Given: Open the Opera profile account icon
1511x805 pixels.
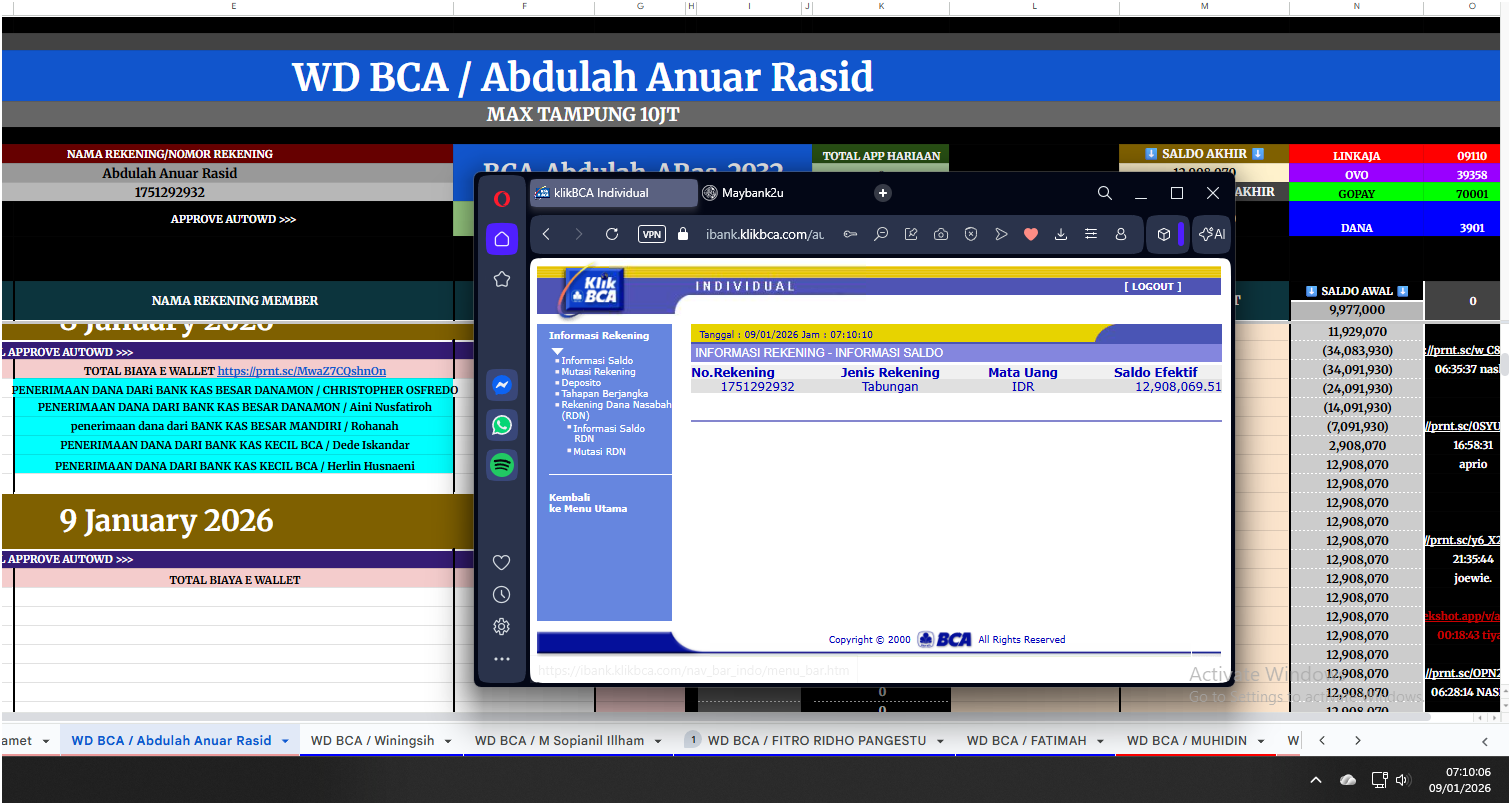Looking at the screenshot, I should coord(1121,234).
